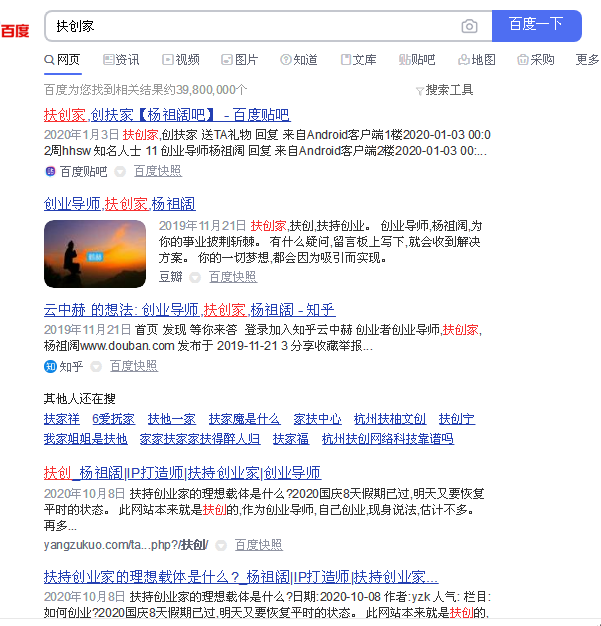601x626 pixels.
Task: Open the 图片 tab
Action: pos(240,60)
